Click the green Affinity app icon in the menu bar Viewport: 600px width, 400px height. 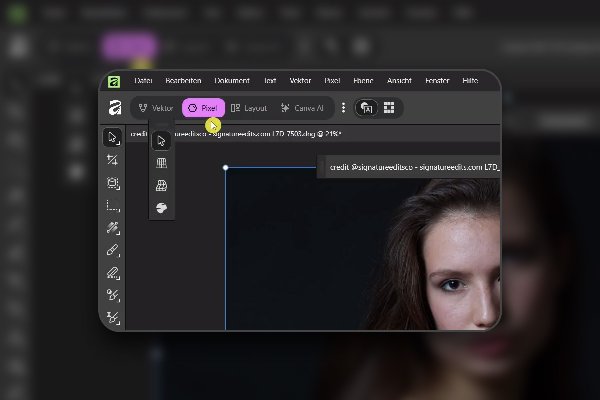[x=114, y=82]
